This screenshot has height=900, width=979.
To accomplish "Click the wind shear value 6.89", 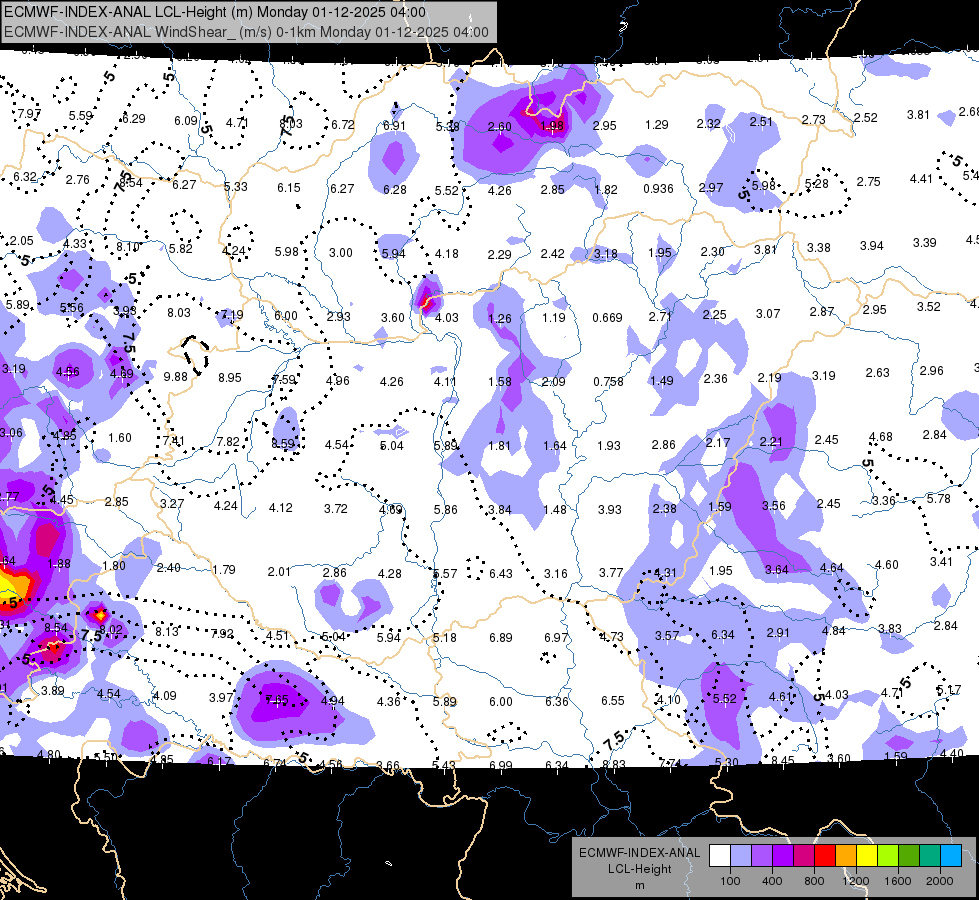I will tap(501, 638).
